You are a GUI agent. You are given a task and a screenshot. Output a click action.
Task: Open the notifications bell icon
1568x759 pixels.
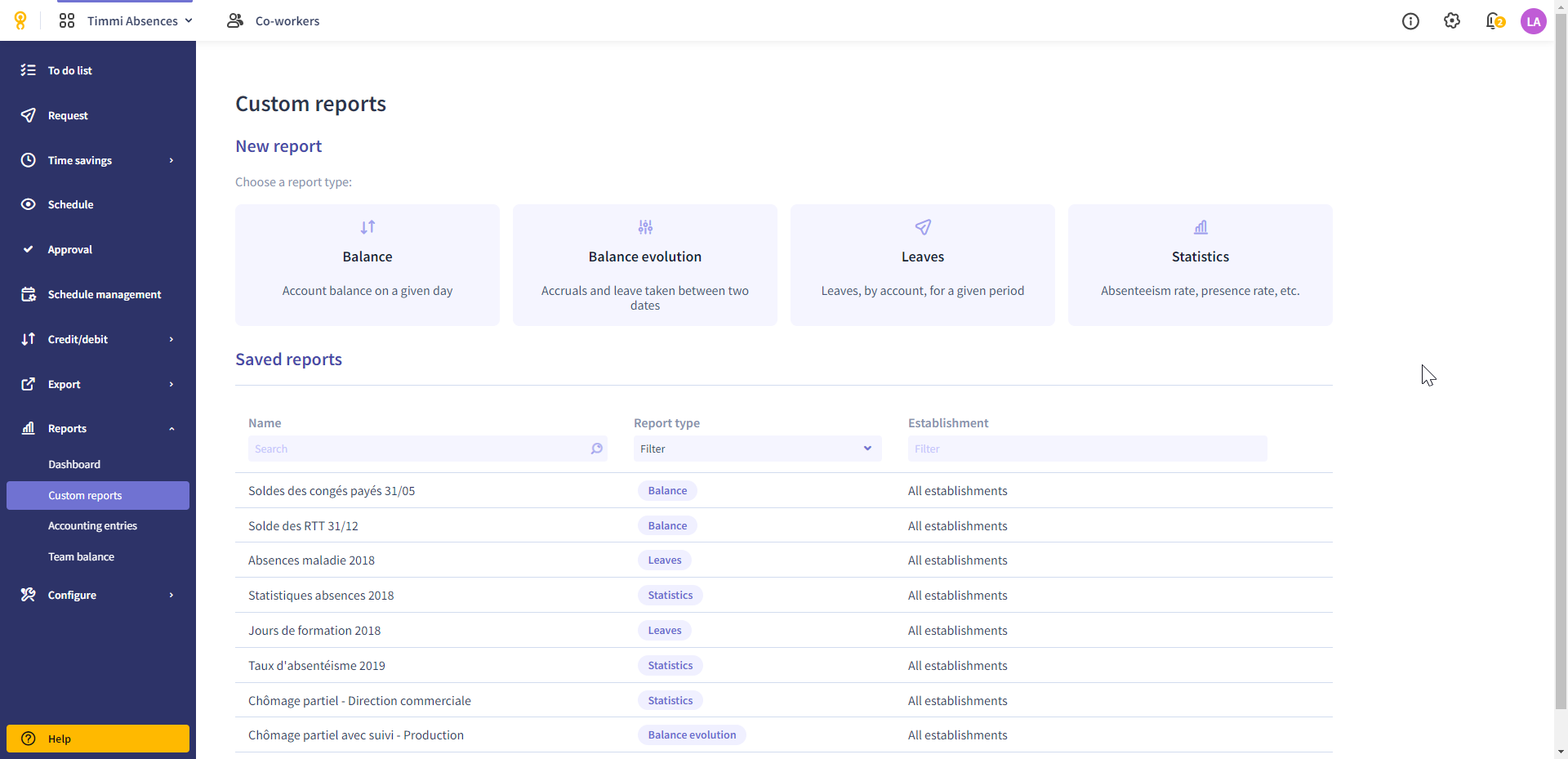pos(1494,20)
